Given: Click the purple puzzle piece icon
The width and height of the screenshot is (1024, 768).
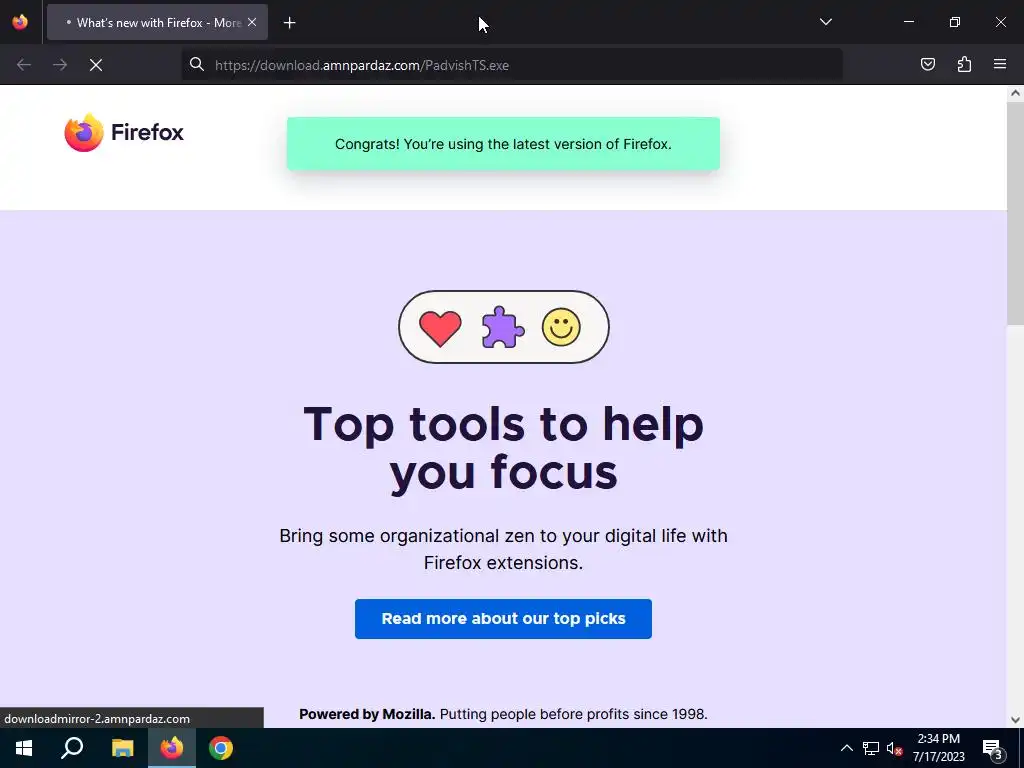Looking at the screenshot, I should [502, 327].
